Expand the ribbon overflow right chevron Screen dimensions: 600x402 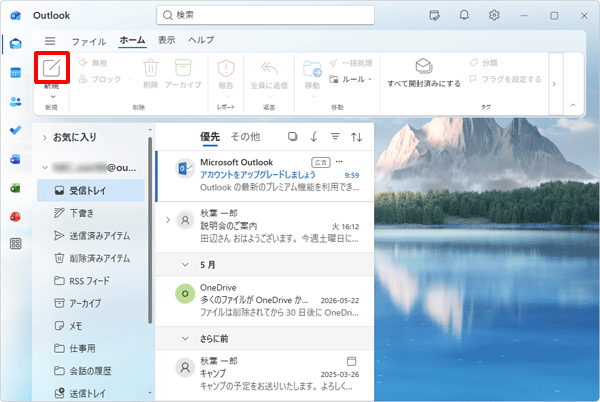554,84
